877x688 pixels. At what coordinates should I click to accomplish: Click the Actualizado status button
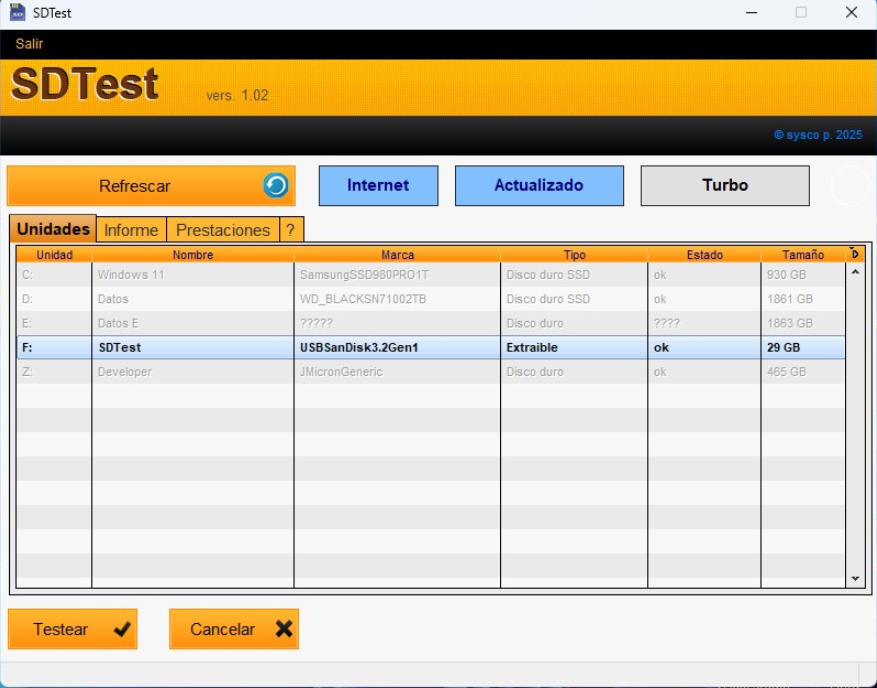point(538,185)
